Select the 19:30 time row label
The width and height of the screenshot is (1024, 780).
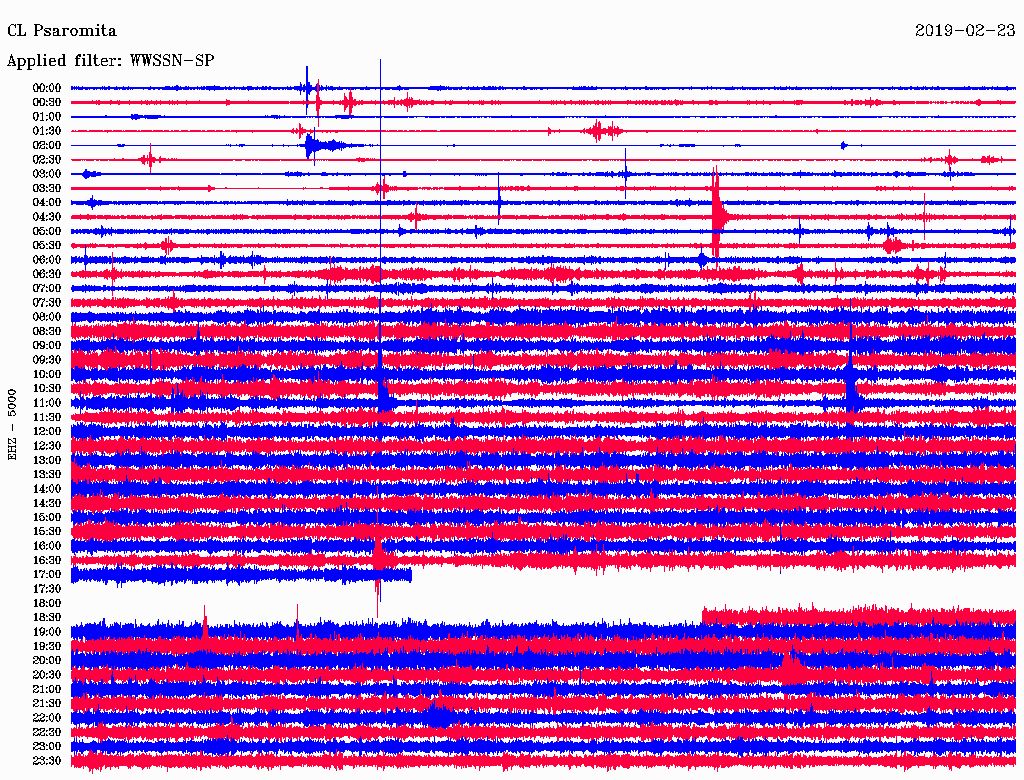point(47,647)
